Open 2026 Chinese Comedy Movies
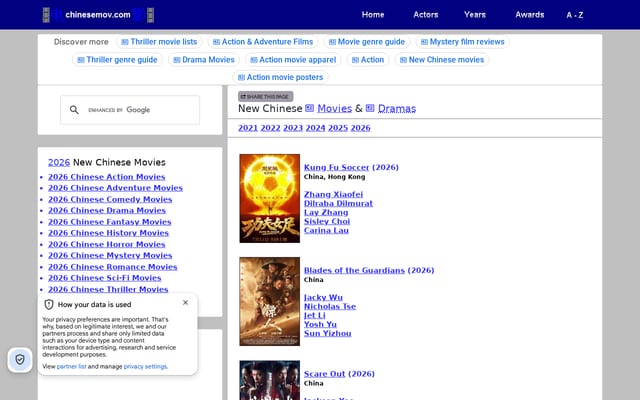The width and height of the screenshot is (640, 400). coord(110,200)
